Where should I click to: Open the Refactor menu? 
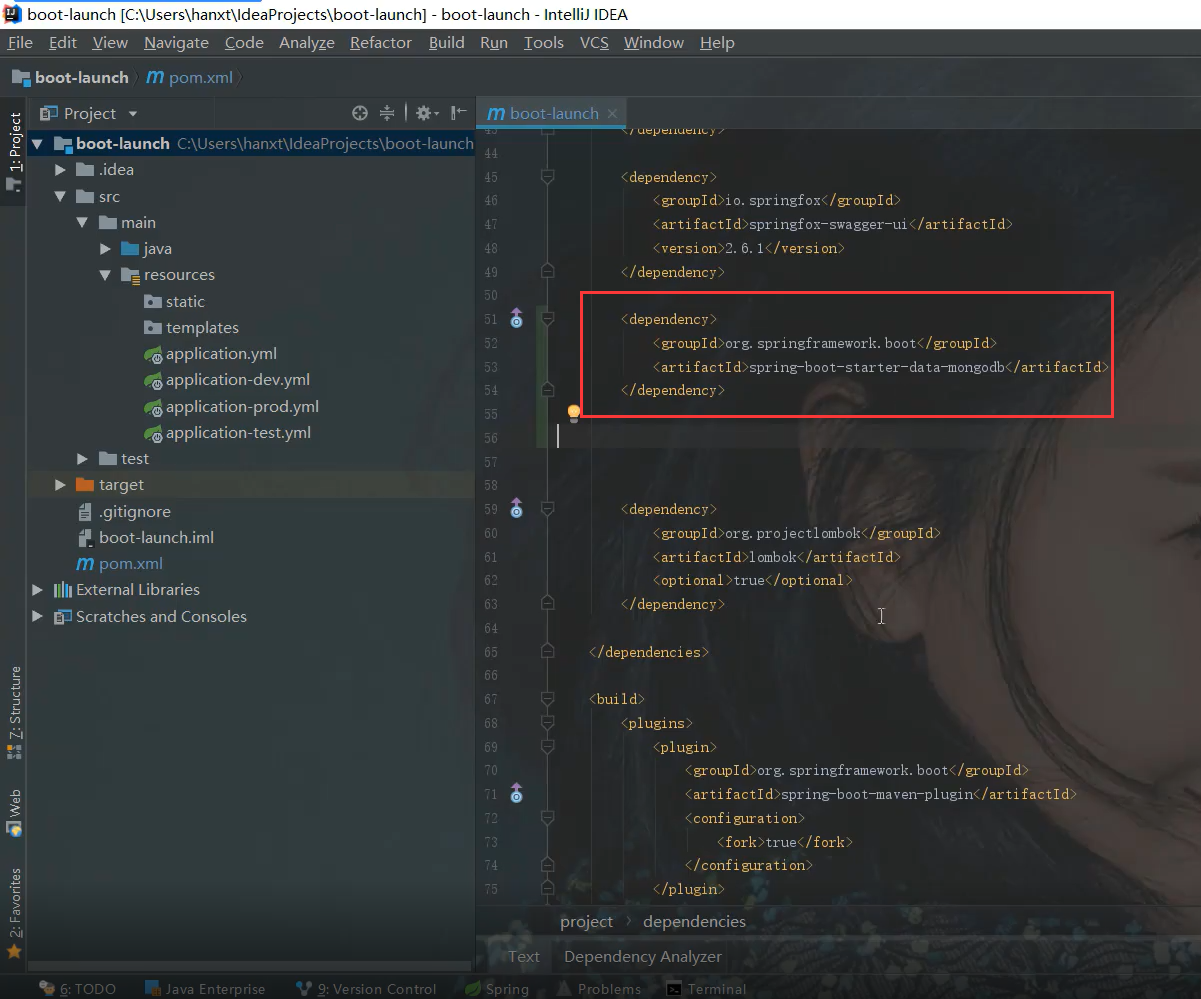[381, 42]
